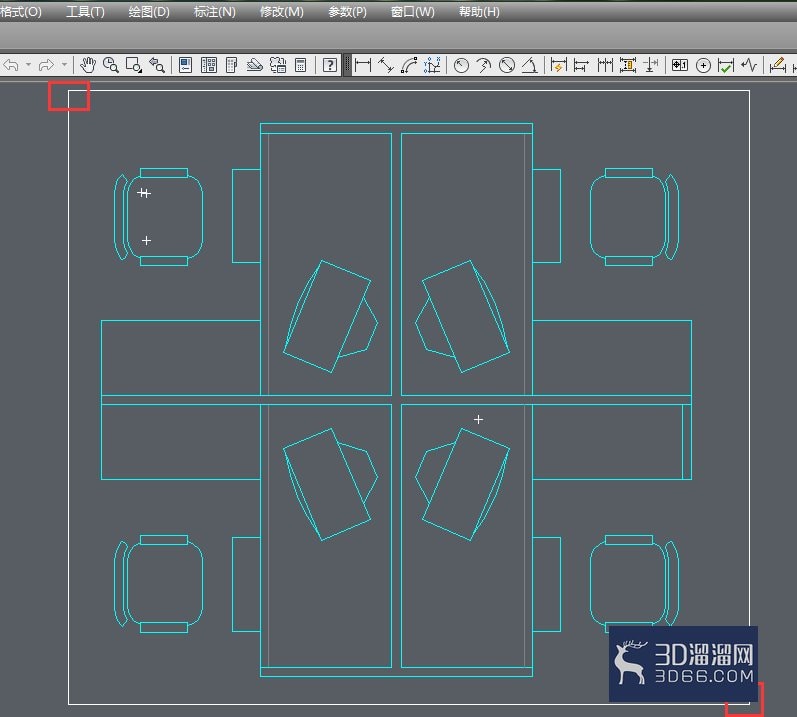
Task: Activate the Zoom Realtime tool
Action: tap(111, 65)
